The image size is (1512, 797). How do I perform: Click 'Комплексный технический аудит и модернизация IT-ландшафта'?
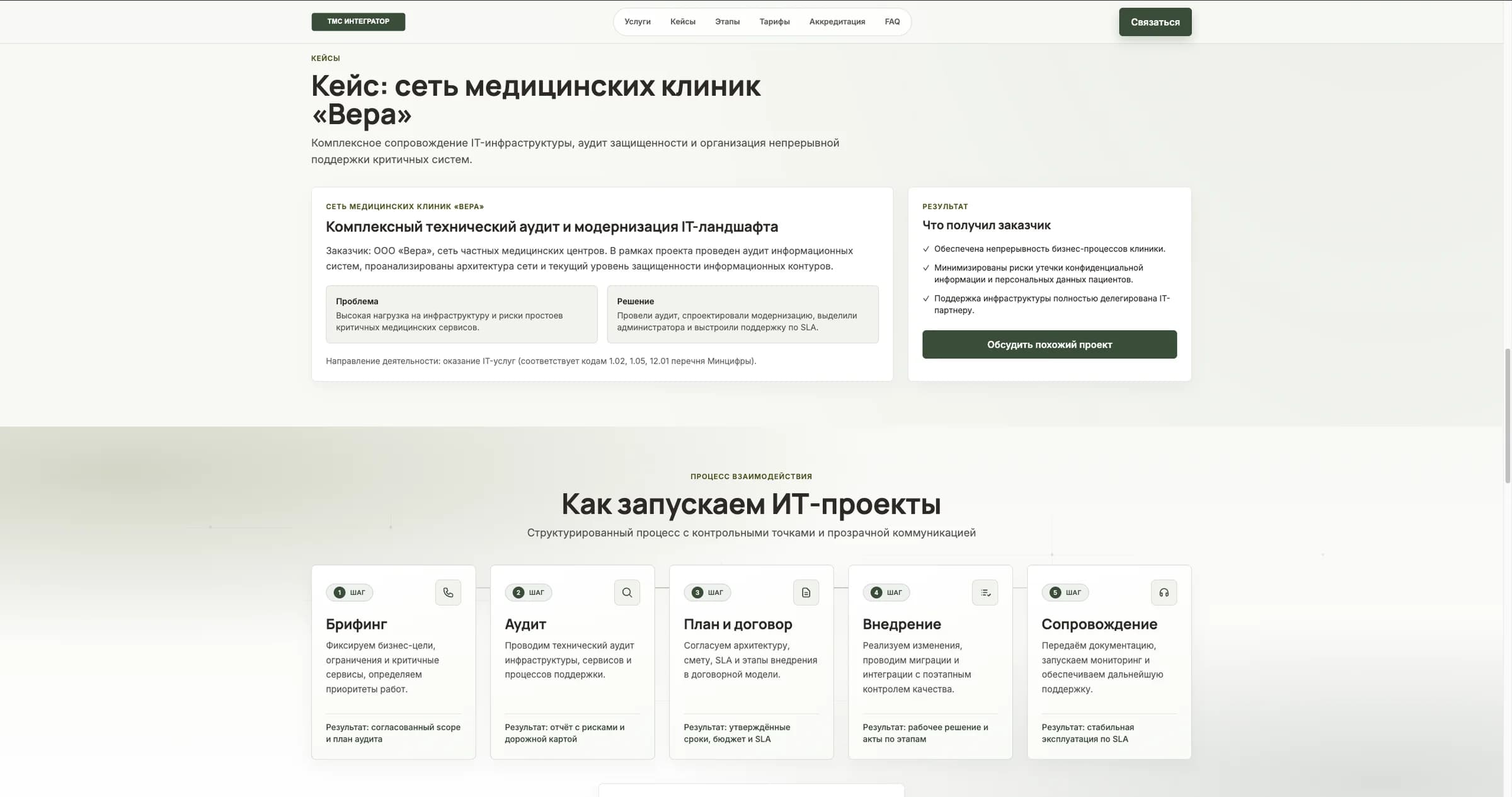pos(552,226)
